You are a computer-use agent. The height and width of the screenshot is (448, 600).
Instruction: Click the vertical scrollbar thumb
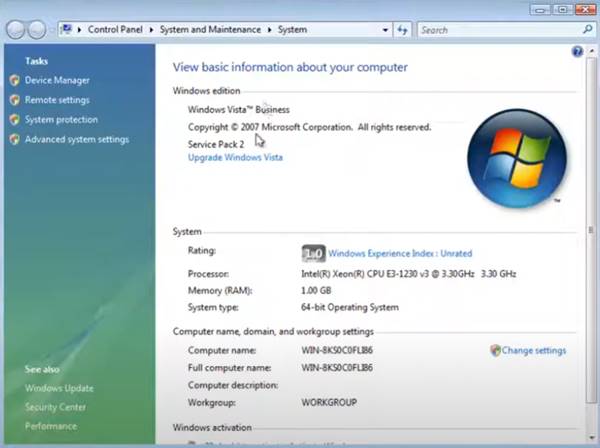[591, 230]
